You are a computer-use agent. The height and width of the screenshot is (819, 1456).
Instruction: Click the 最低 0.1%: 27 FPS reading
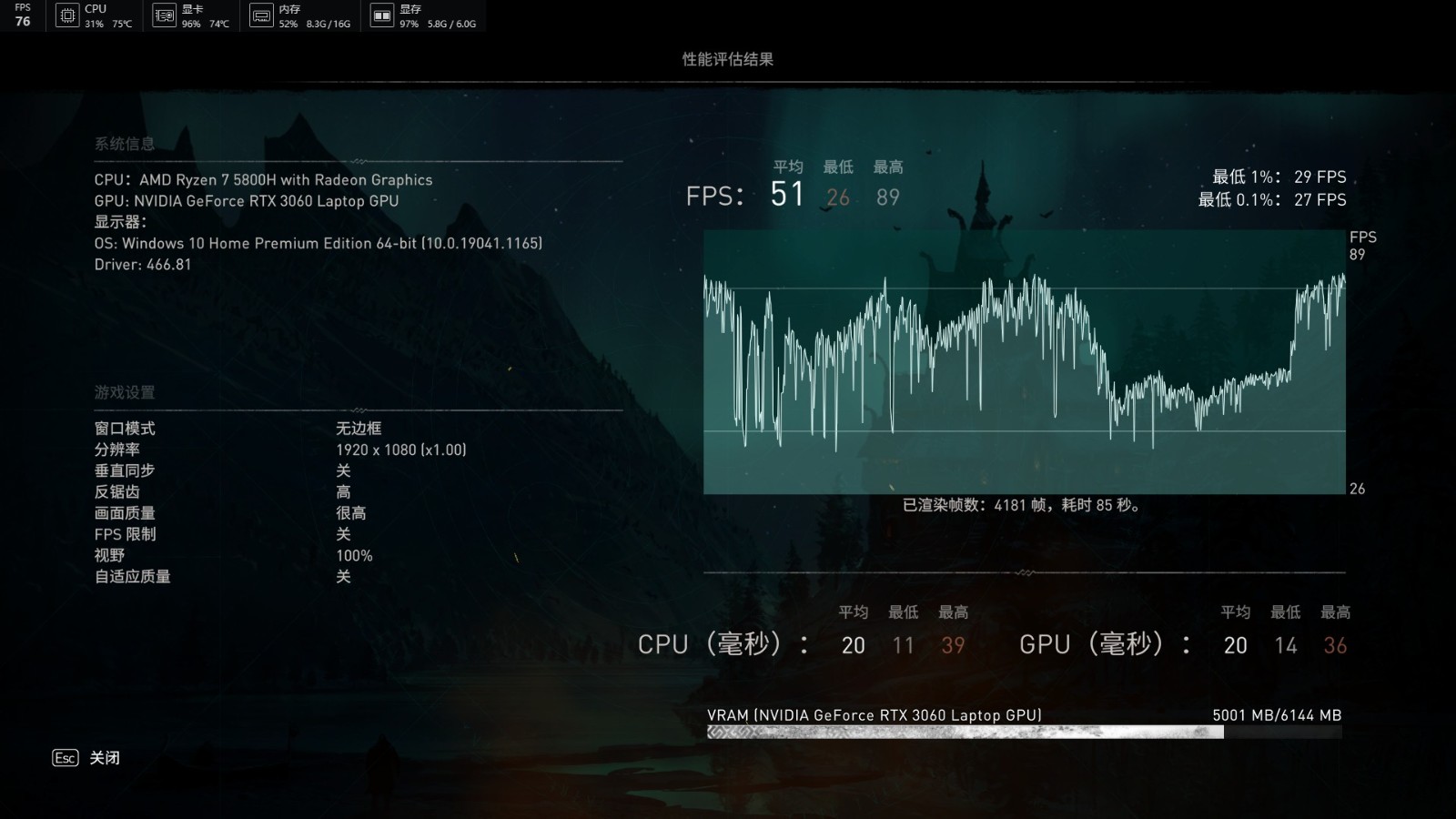(x=1272, y=199)
